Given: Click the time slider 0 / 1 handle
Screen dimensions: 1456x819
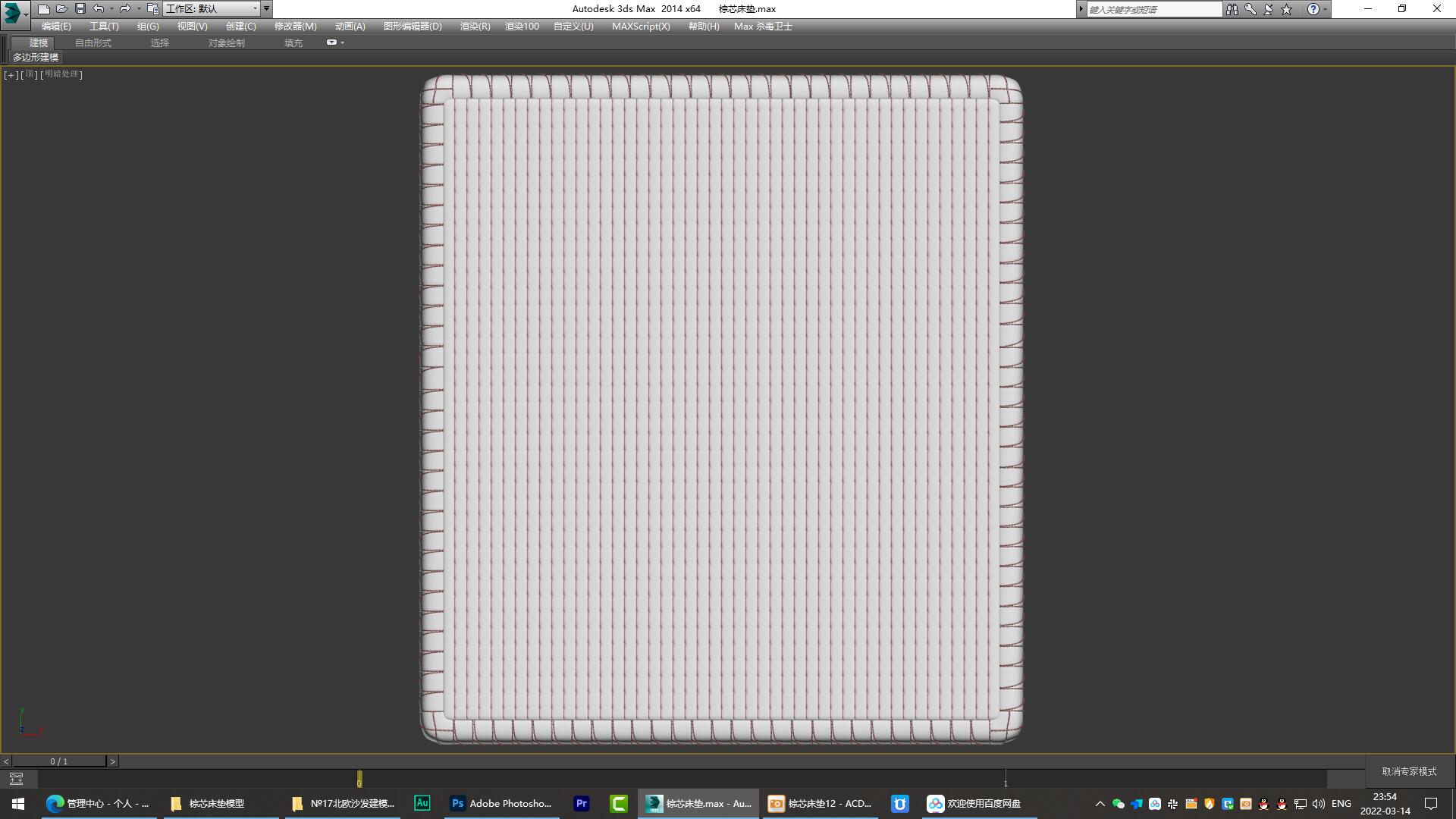Looking at the screenshot, I should coord(59,761).
